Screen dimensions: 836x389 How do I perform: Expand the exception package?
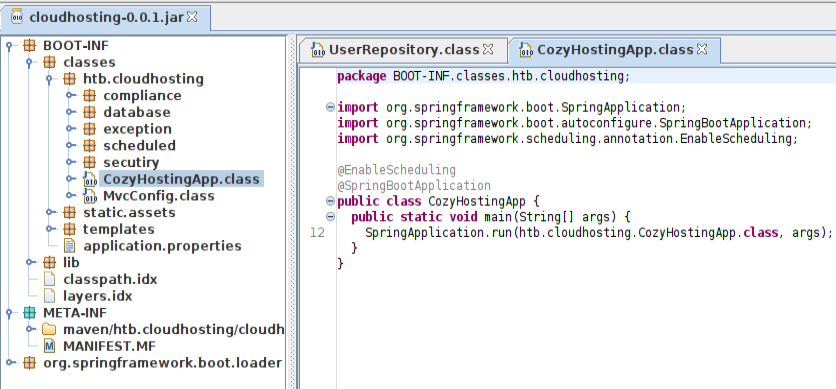pyautogui.click(x=70, y=129)
